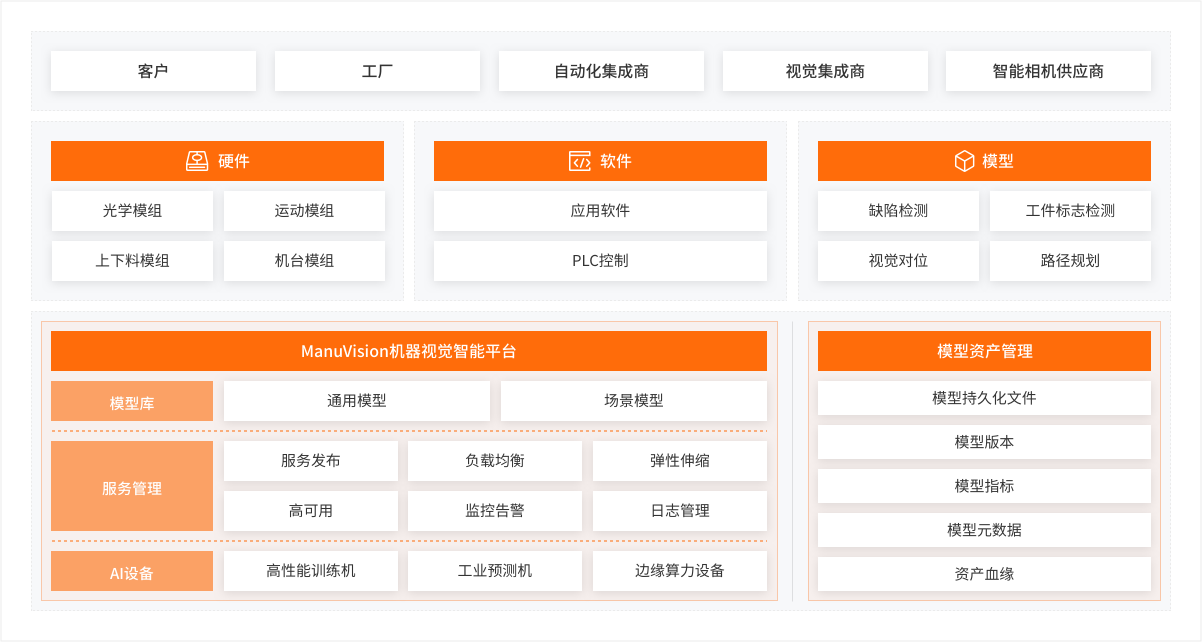This screenshot has width=1202, height=642.
Task: Select the 服务管理 category label
Action: tap(132, 486)
